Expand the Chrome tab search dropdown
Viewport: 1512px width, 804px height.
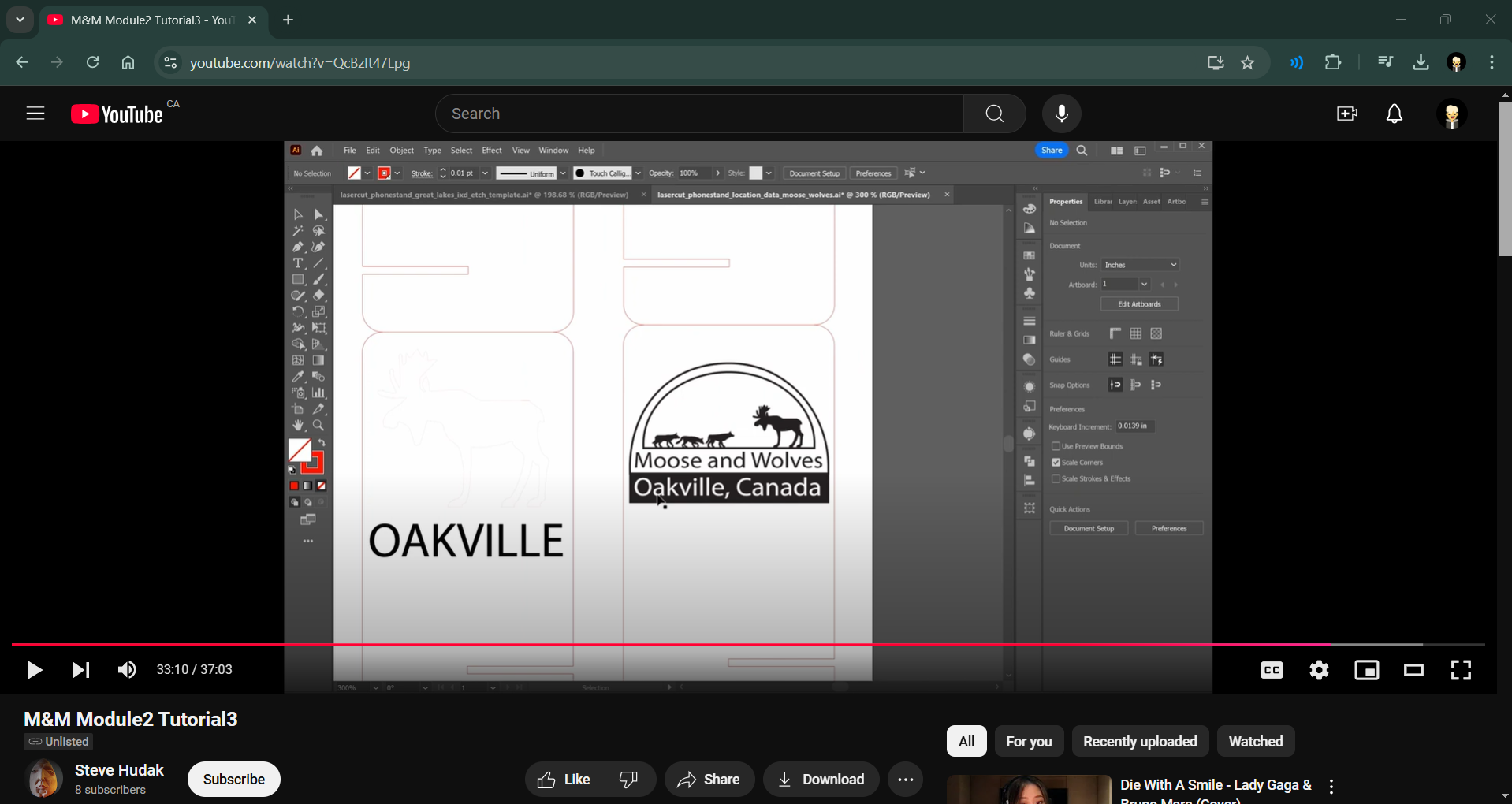[20, 20]
